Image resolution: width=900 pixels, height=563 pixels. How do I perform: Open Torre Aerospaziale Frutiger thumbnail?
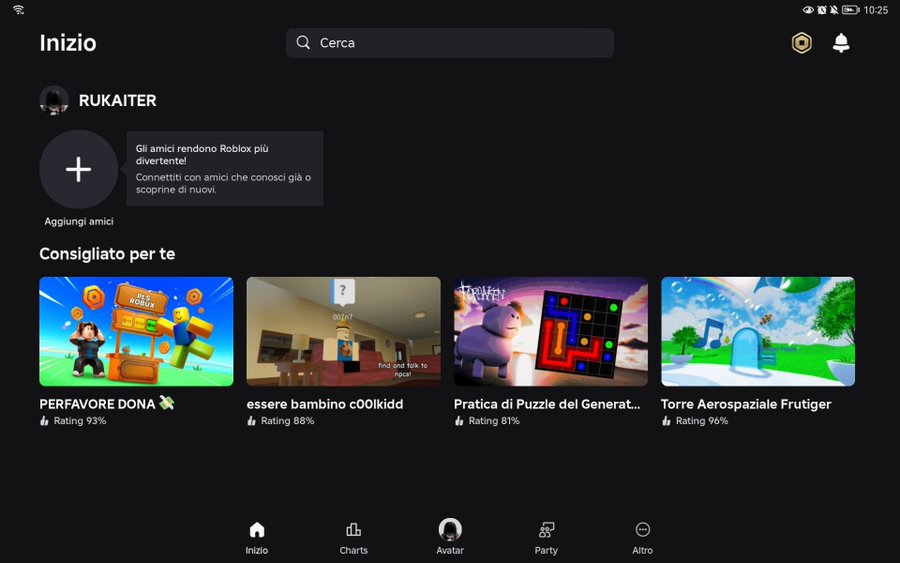coord(758,332)
